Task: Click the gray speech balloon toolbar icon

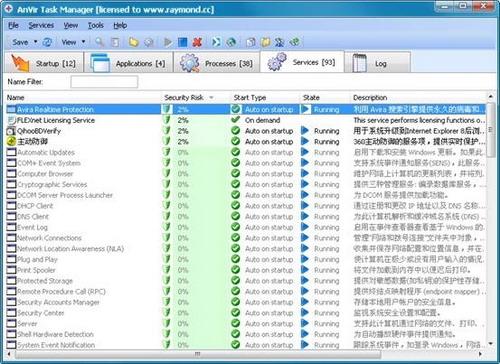Action: [x=149, y=42]
